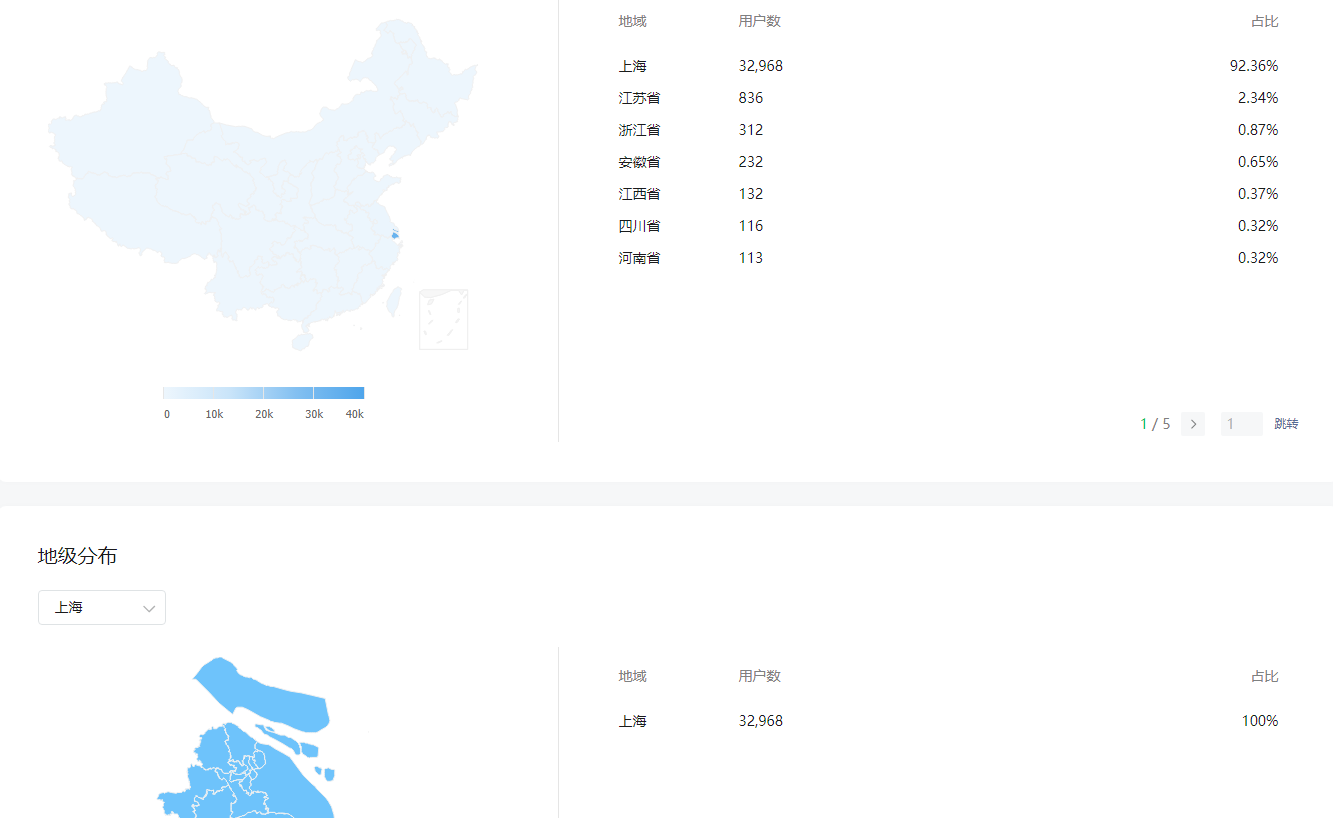Click 占比 header in province table
Viewport: 1333px width, 818px height.
[1265, 21]
